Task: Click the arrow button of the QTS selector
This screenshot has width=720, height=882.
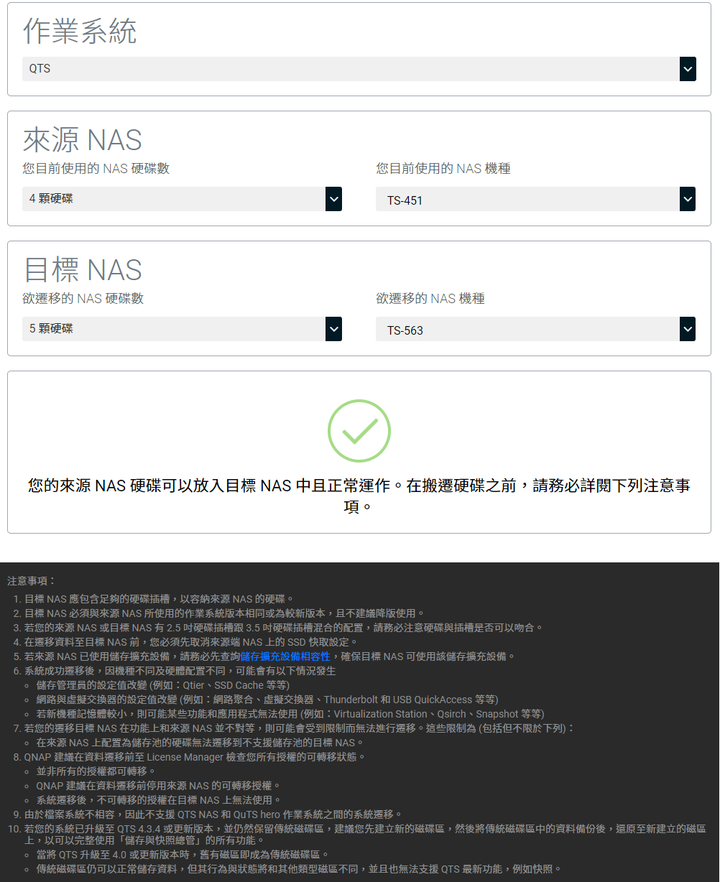Action: click(687, 69)
